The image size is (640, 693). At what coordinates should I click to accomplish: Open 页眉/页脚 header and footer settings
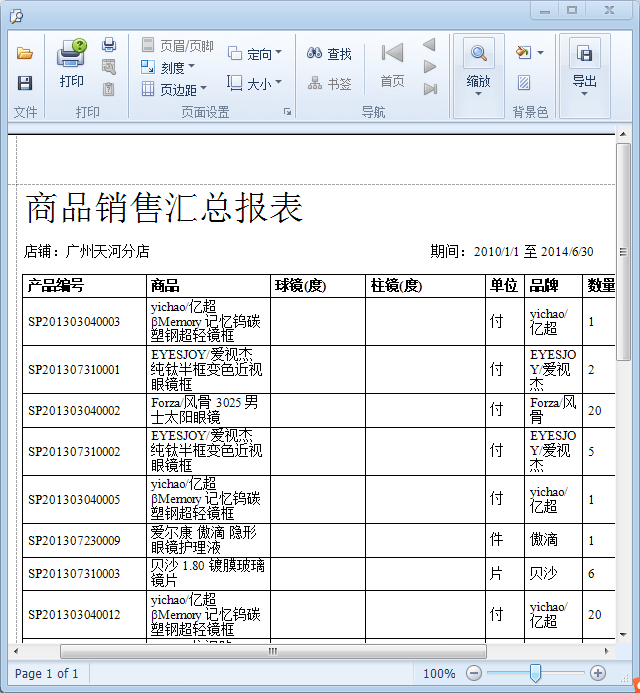[178, 45]
